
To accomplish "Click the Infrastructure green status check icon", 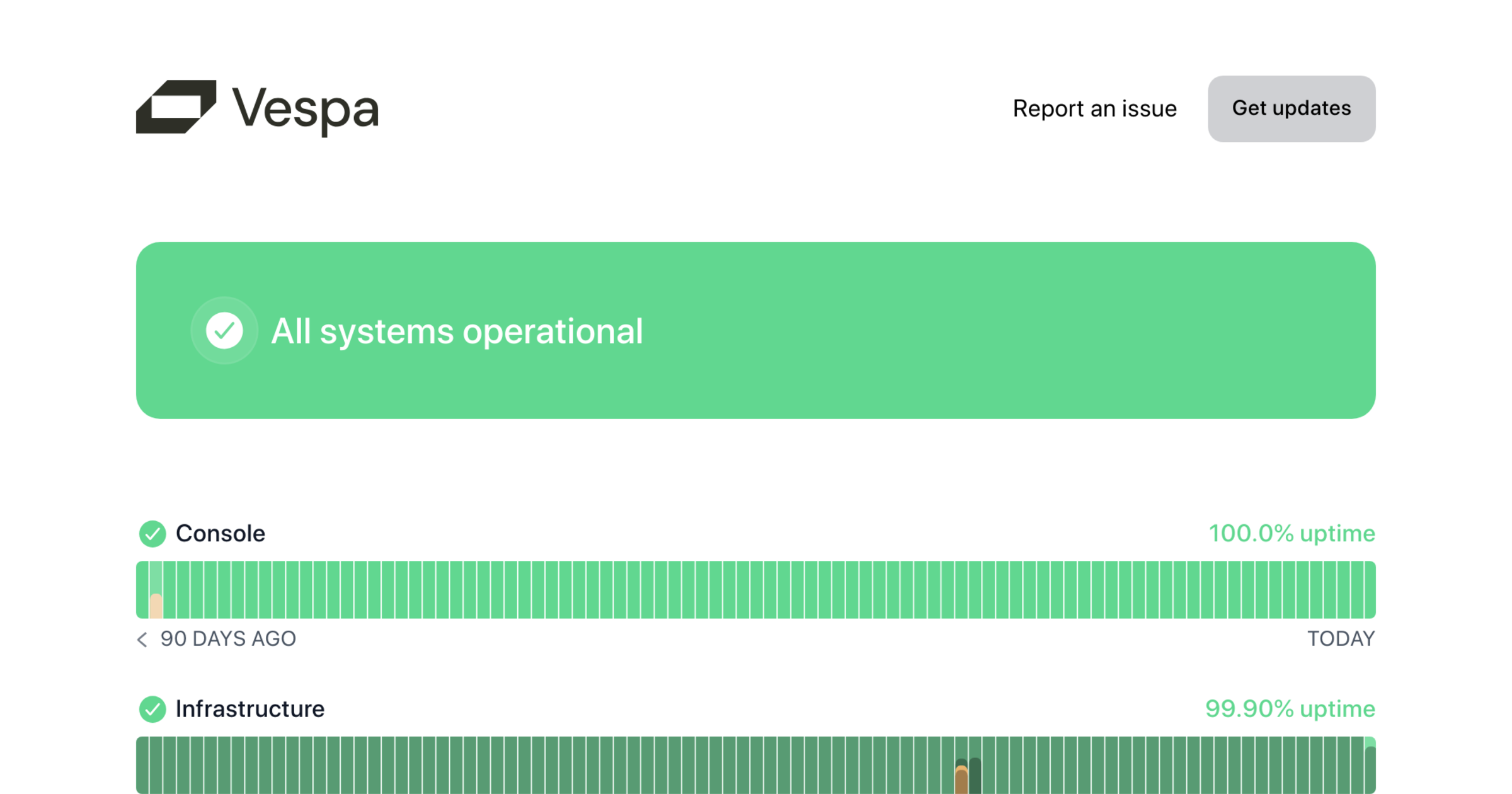I will click(x=152, y=709).
